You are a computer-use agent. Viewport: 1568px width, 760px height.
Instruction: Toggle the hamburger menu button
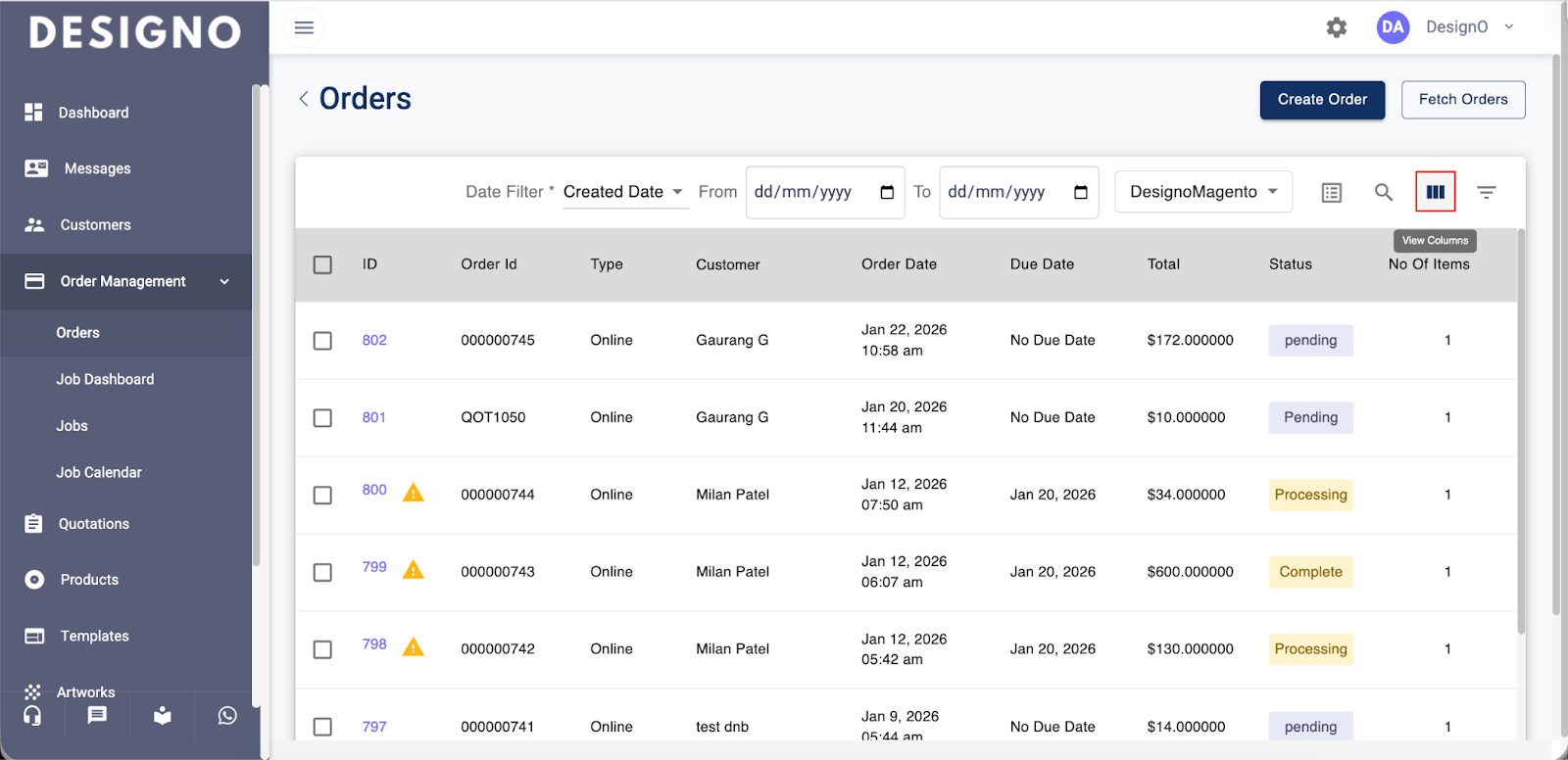(304, 27)
